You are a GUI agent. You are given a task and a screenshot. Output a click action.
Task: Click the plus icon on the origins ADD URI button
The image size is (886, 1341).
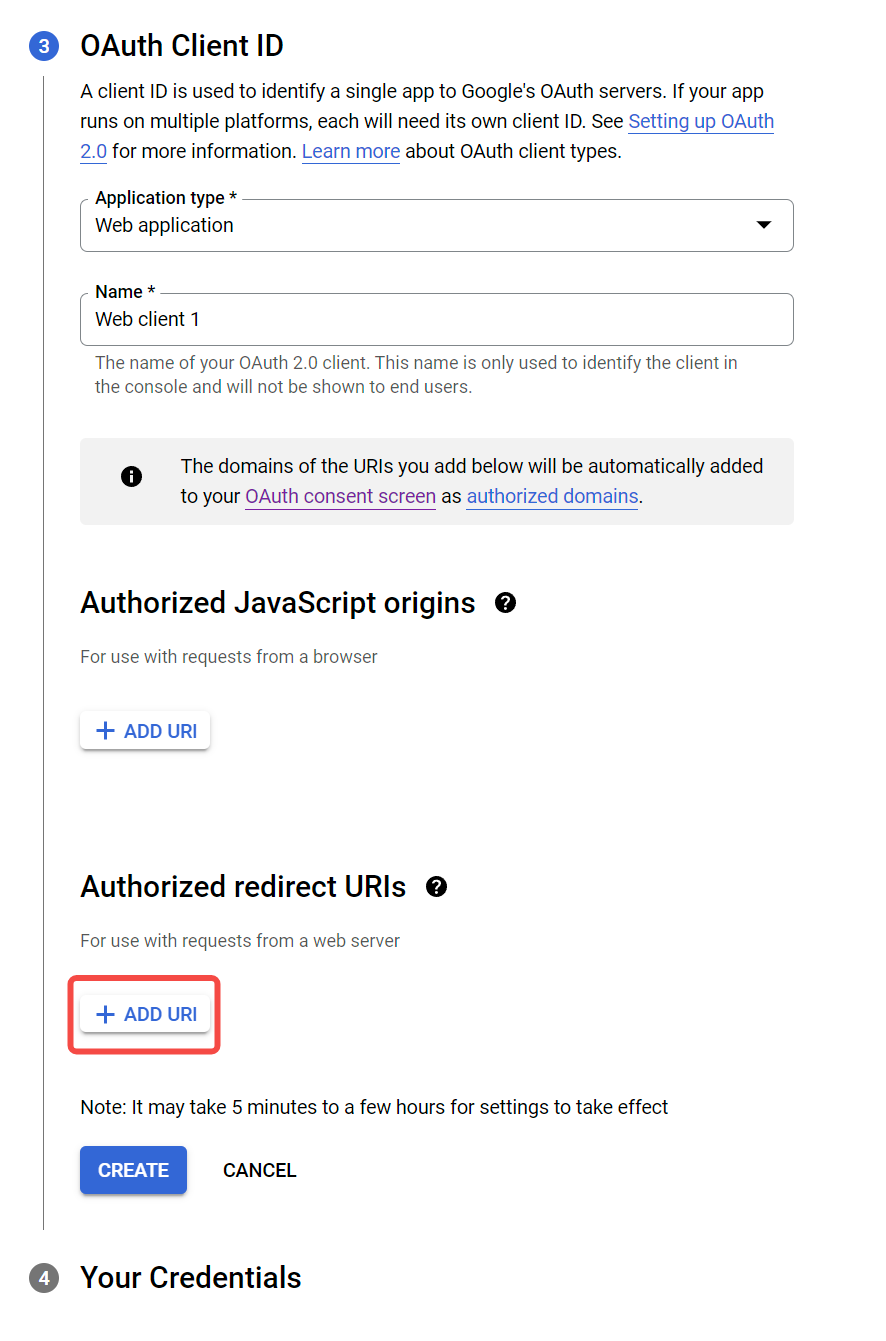pos(105,730)
